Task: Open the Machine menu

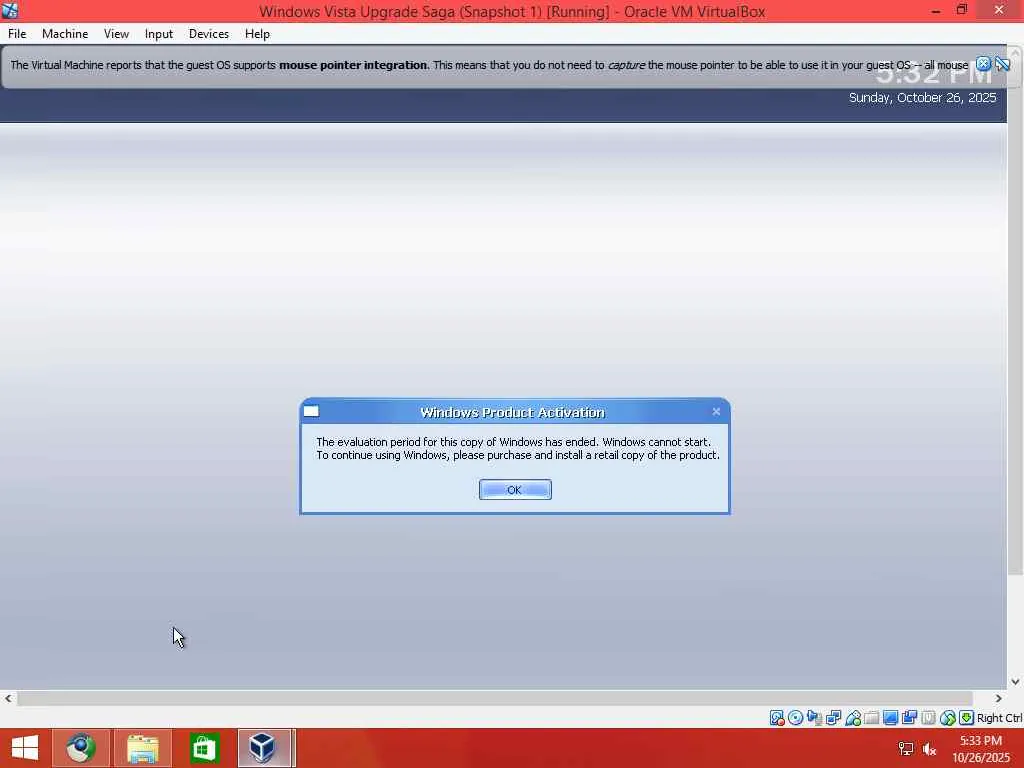Action: pos(65,34)
